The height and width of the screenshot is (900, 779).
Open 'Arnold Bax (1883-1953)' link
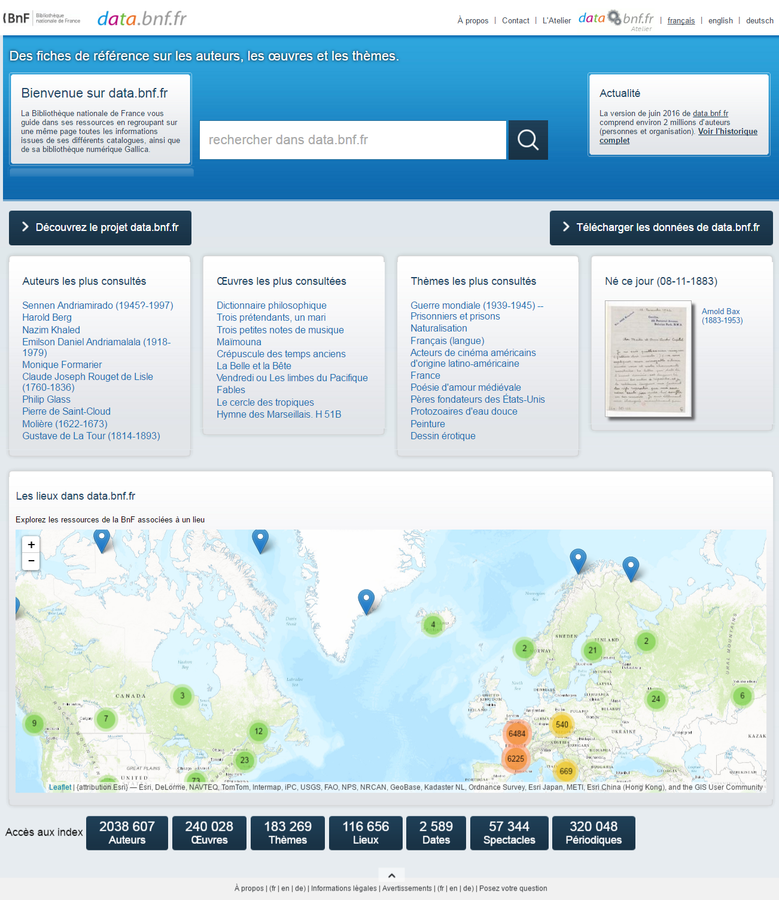tap(722, 316)
